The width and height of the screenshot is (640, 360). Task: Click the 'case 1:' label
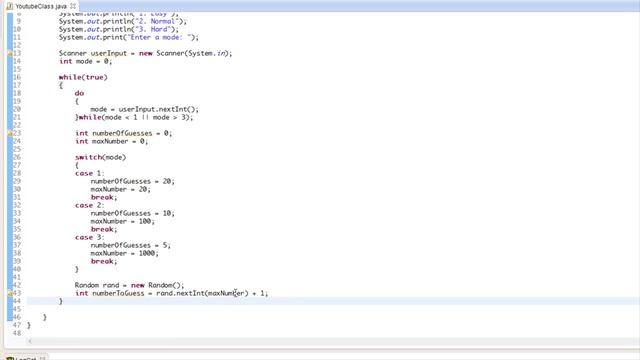89,173
